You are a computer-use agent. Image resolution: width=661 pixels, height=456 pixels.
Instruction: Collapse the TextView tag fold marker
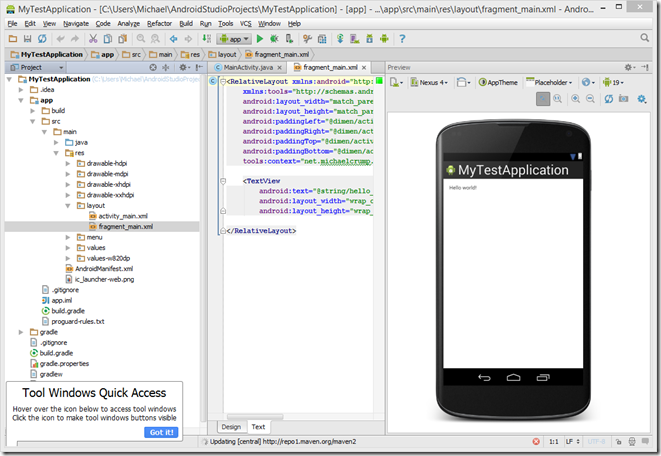point(223,181)
